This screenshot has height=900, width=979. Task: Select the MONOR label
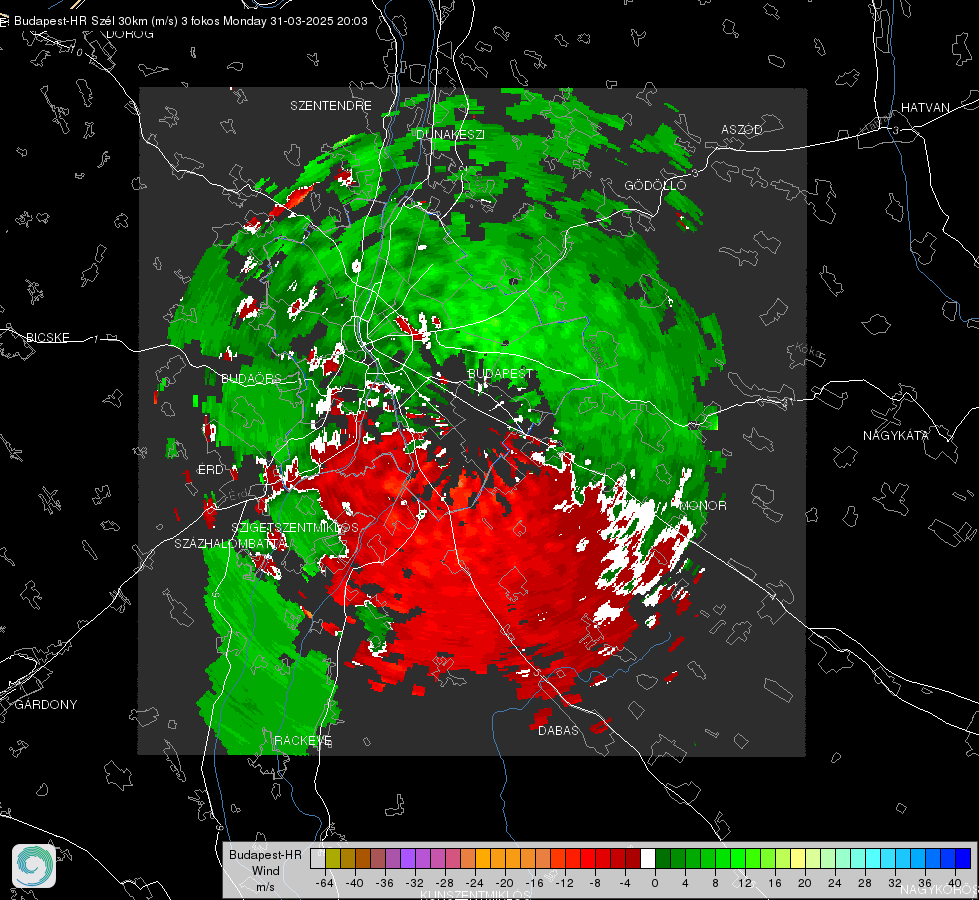click(x=702, y=505)
